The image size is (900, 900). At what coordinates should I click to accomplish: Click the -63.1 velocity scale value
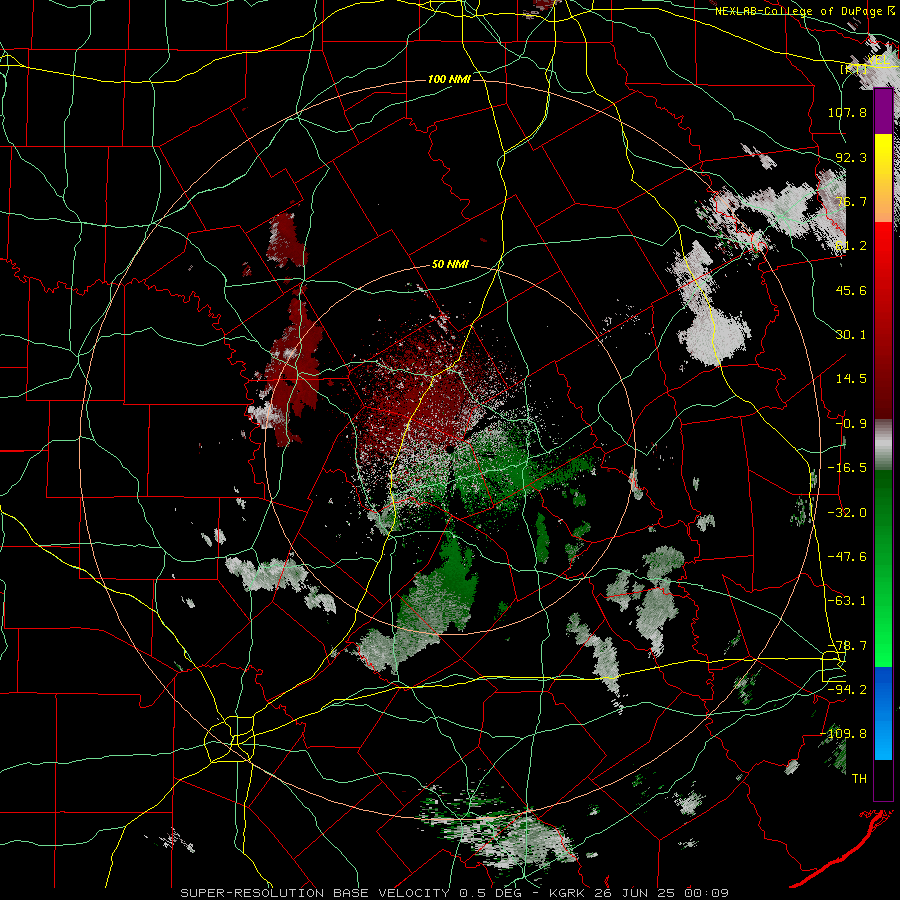click(847, 601)
